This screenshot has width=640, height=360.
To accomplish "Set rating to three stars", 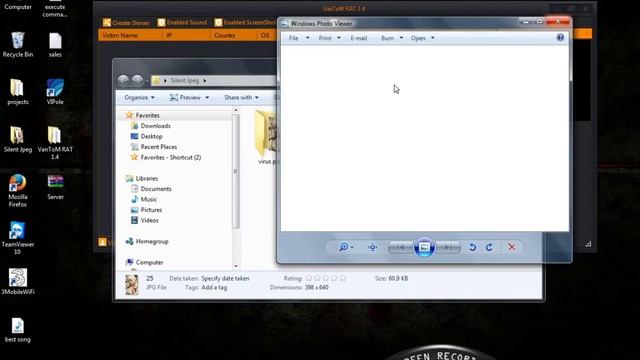I will click(326, 278).
